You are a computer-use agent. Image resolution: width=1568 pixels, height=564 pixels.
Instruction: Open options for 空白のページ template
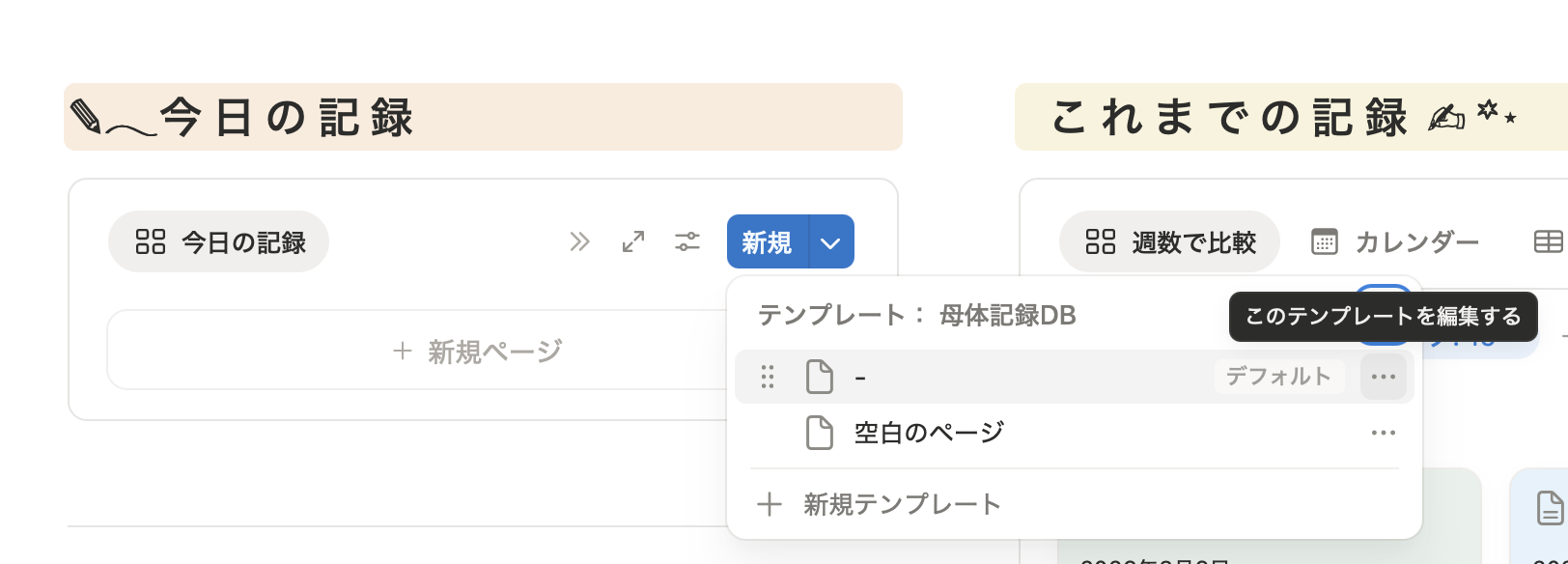[1383, 433]
